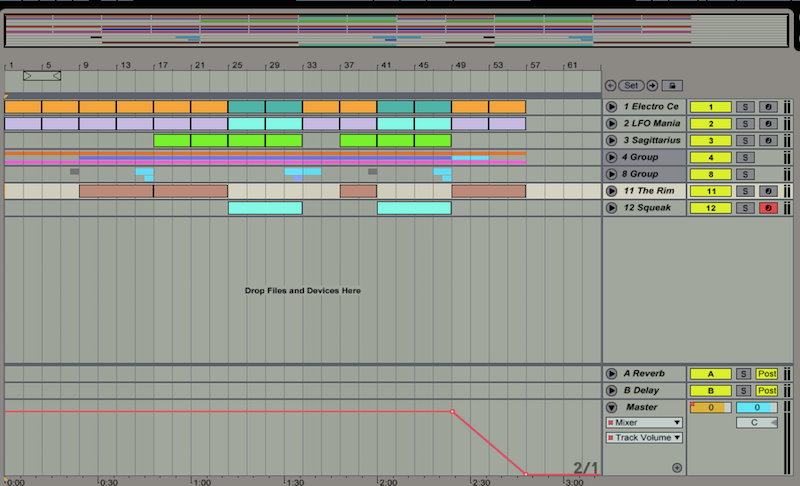Viewport: 800px width, 486px height.
Task: Adjust the Master volume value box
Action: 711,407
